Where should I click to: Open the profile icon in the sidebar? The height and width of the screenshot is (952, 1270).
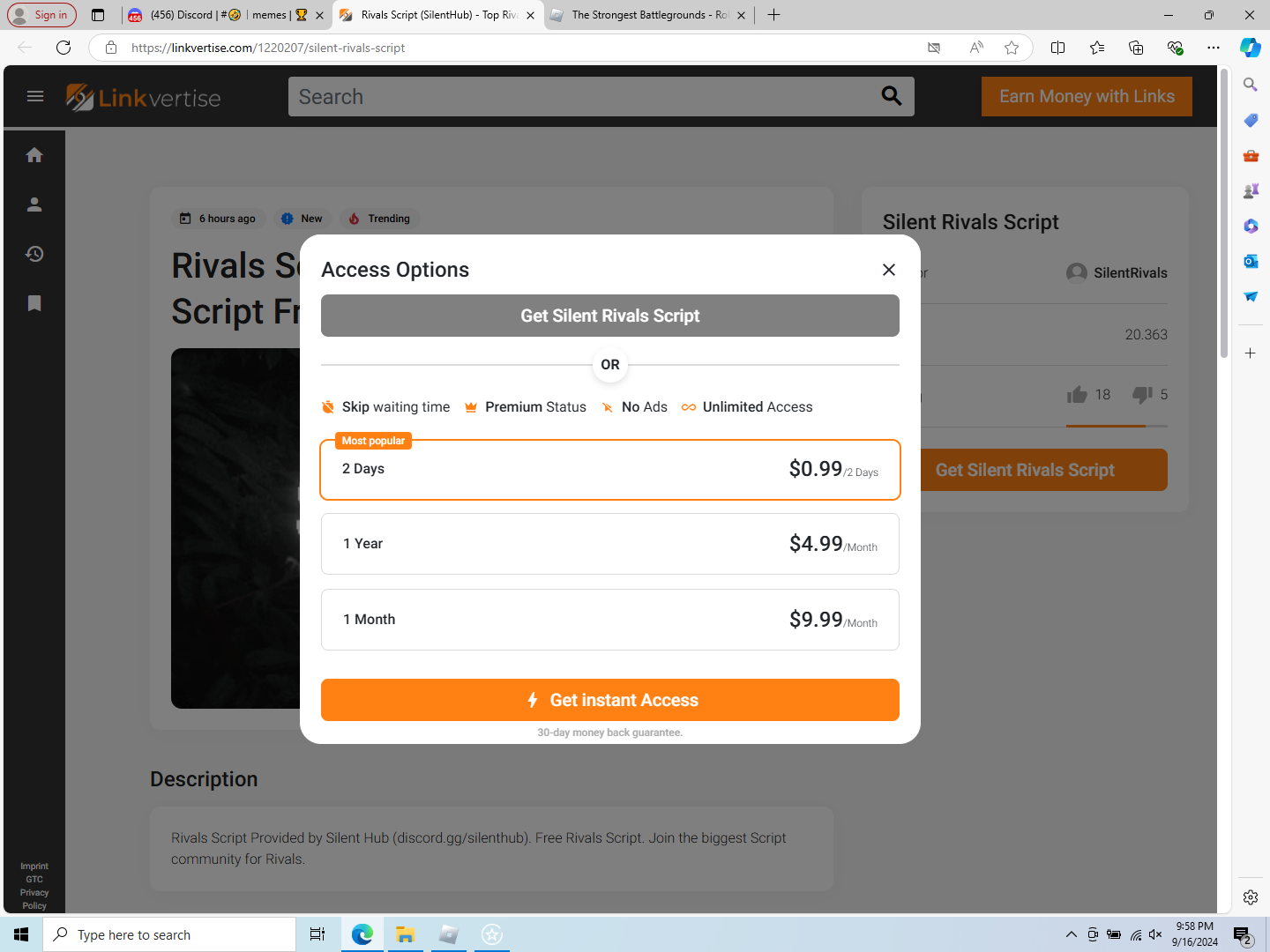pos(34,205)
